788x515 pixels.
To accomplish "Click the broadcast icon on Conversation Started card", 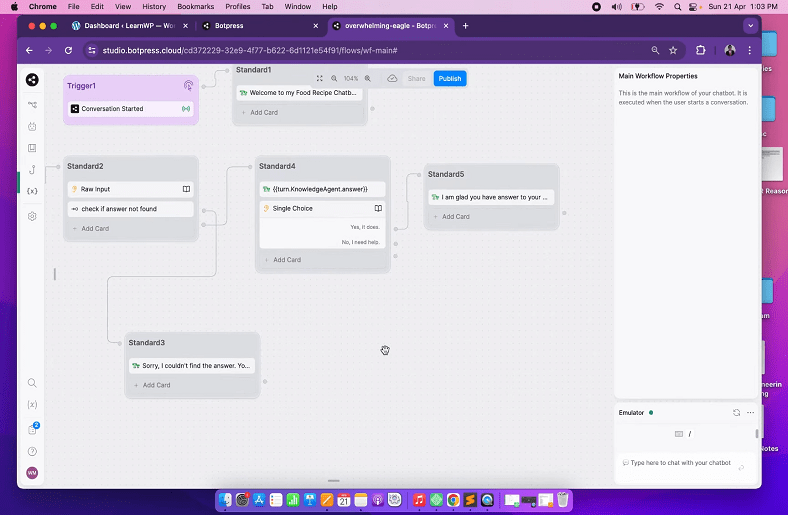I will click(x=186, y=109).
